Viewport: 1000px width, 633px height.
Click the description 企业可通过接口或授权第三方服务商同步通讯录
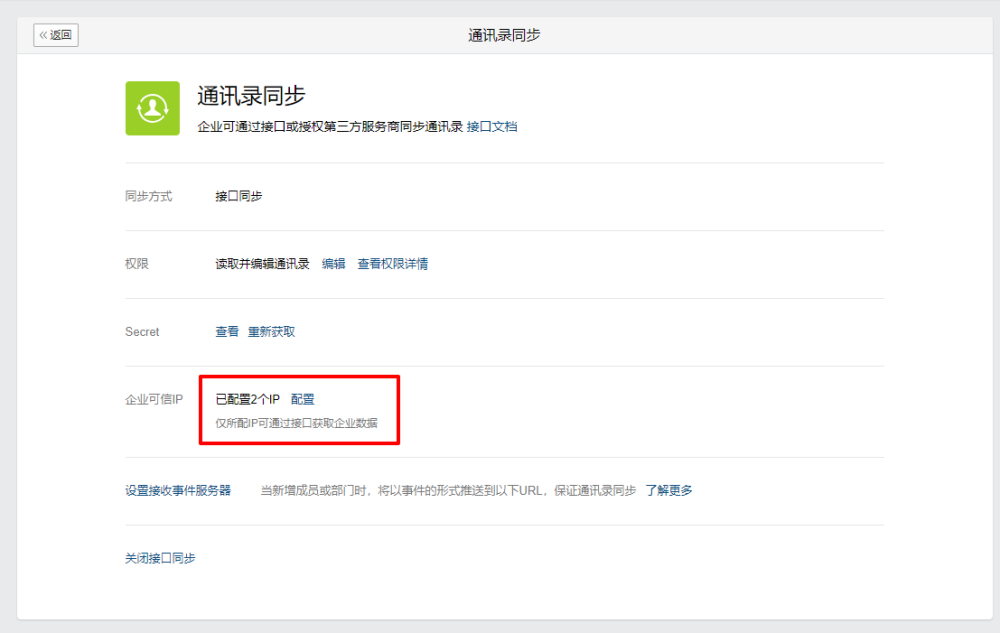pos(330,126)
